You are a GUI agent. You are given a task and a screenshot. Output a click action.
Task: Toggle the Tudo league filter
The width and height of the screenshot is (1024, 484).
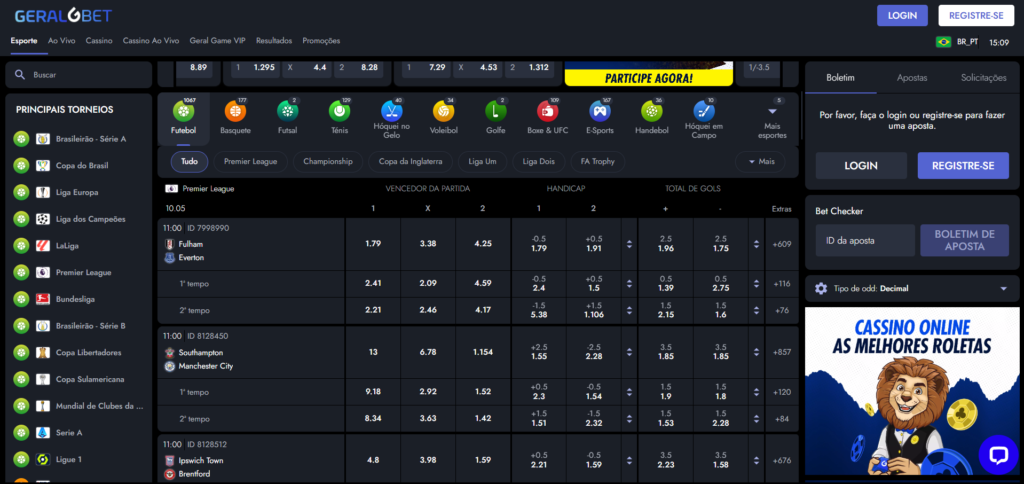tap(189, 161)
